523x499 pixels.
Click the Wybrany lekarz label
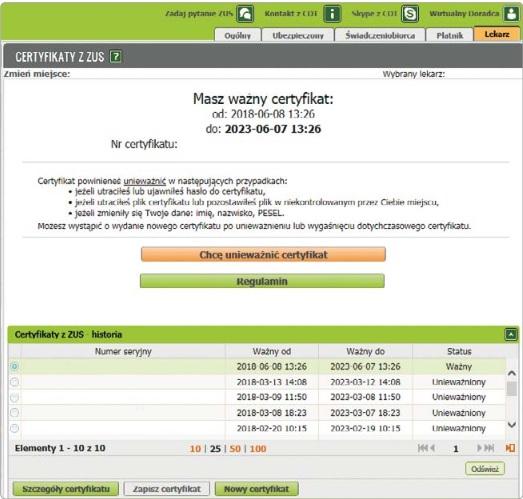point(414,74)
